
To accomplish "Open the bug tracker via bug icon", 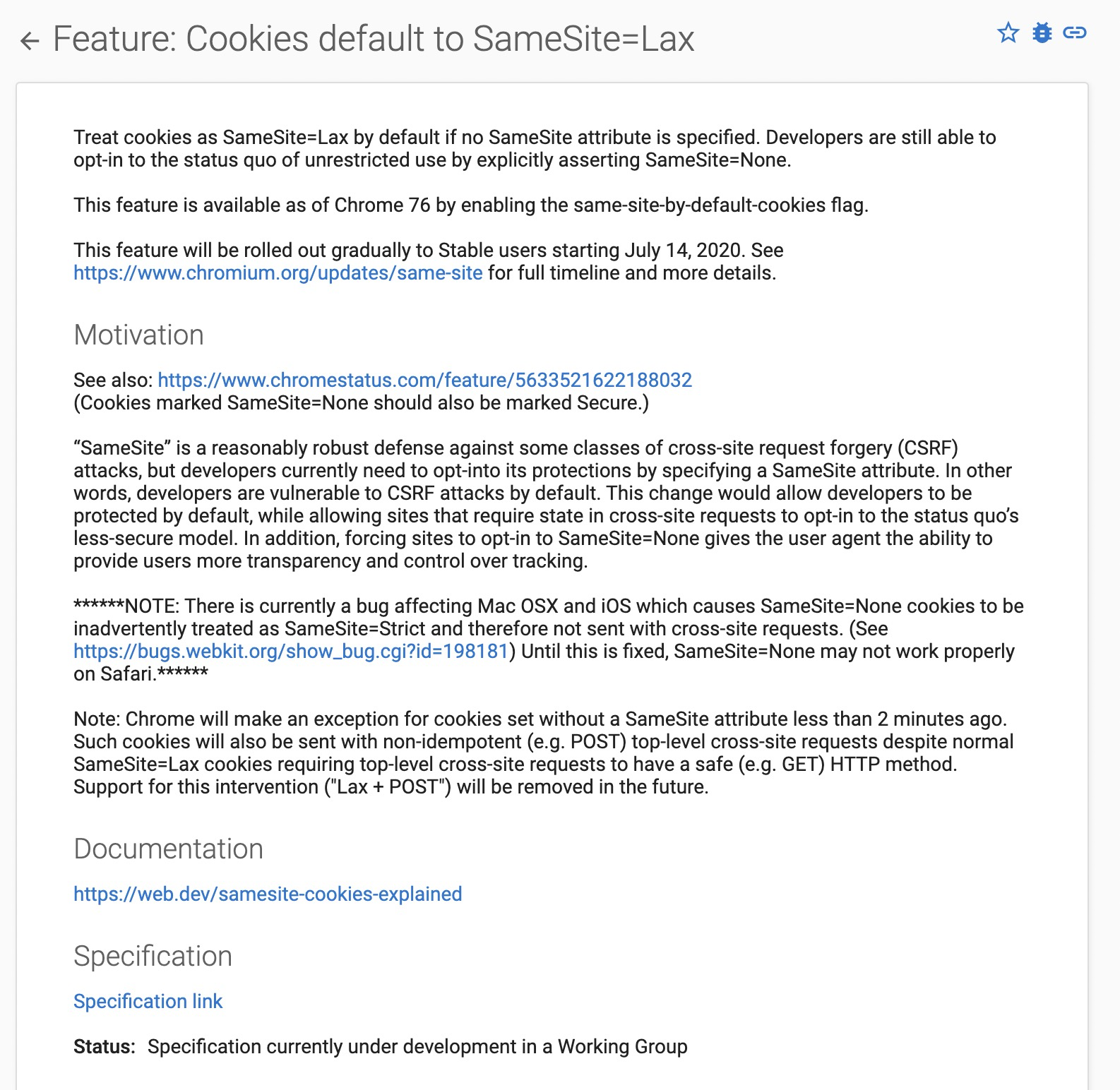I will click(x=1042, y=32).
